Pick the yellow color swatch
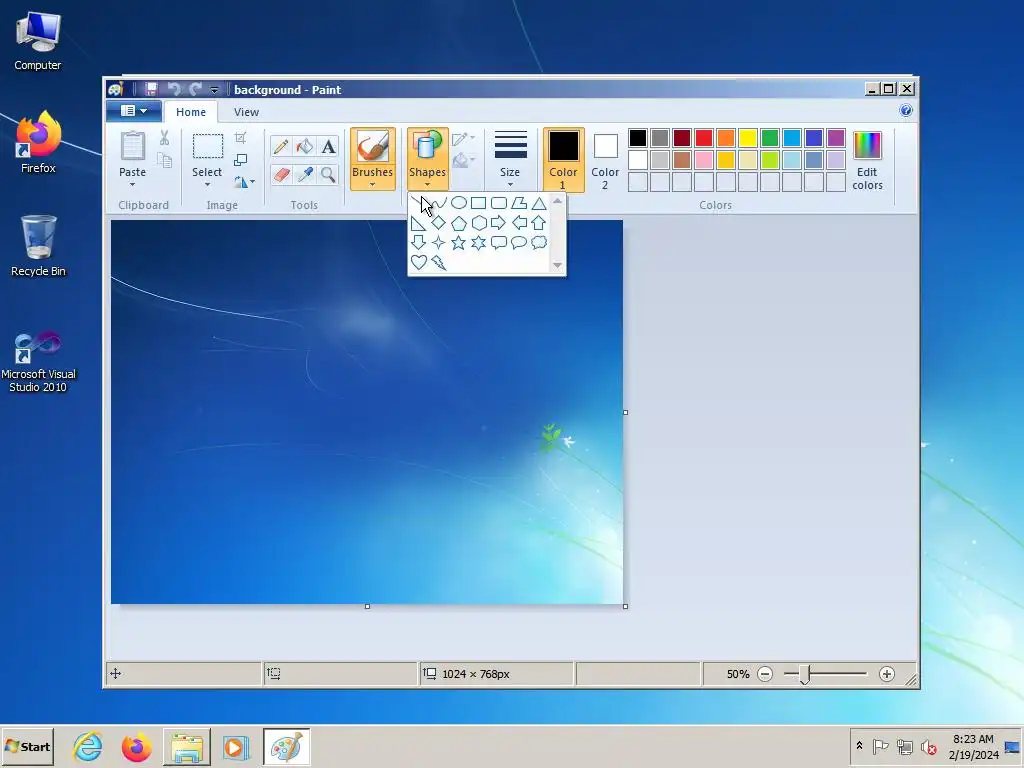The width and height of the screenshot is (1024, 768). point(748,138)
